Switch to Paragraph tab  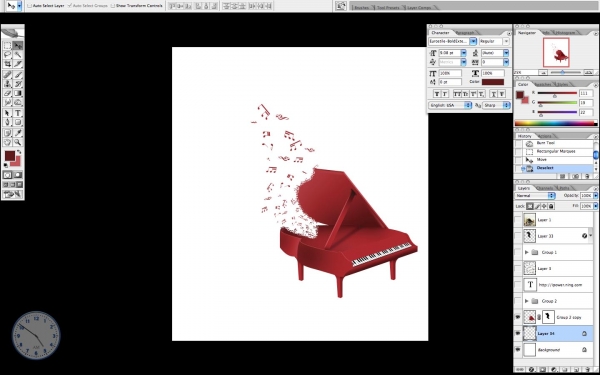coord(465,33)
